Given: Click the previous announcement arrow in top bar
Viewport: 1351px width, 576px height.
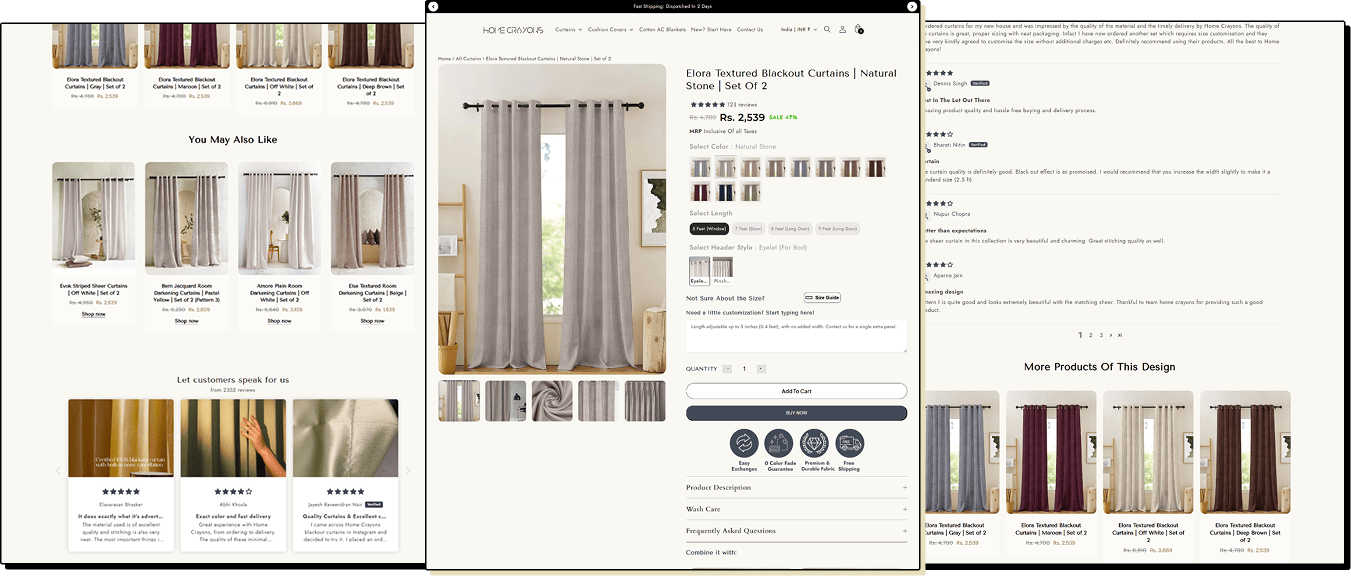Looking at the screenshot, I should click(433, 6).
